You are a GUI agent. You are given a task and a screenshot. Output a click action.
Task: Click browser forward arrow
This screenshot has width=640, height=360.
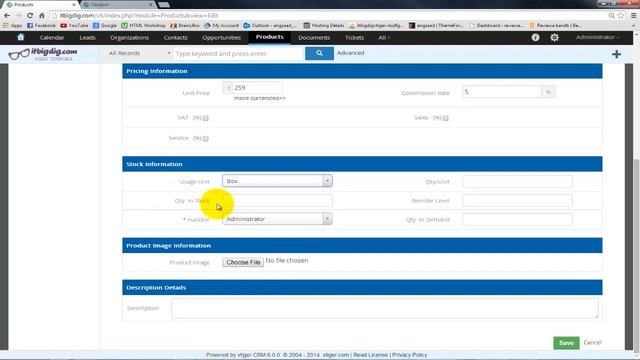(18, 16)
